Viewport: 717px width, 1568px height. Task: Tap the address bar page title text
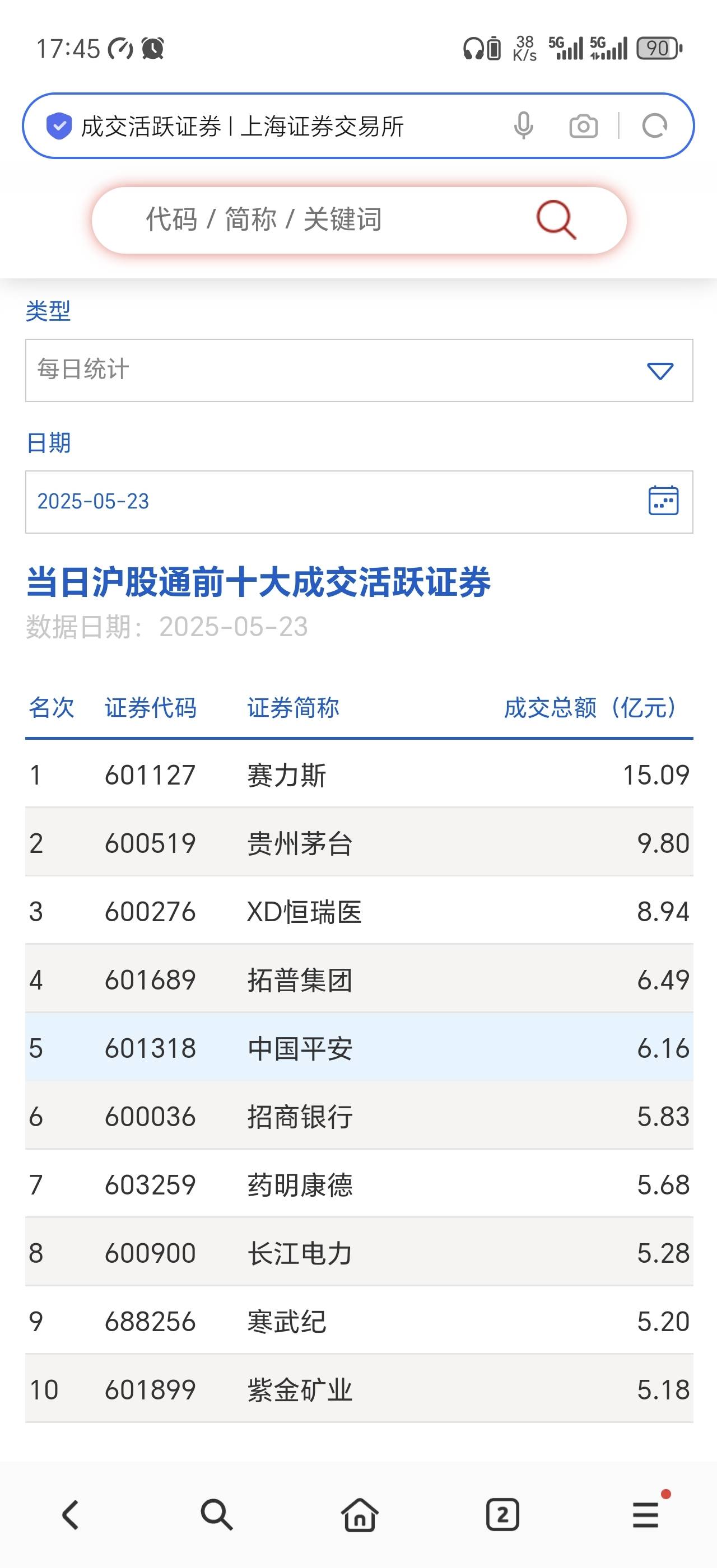[242, 127]
